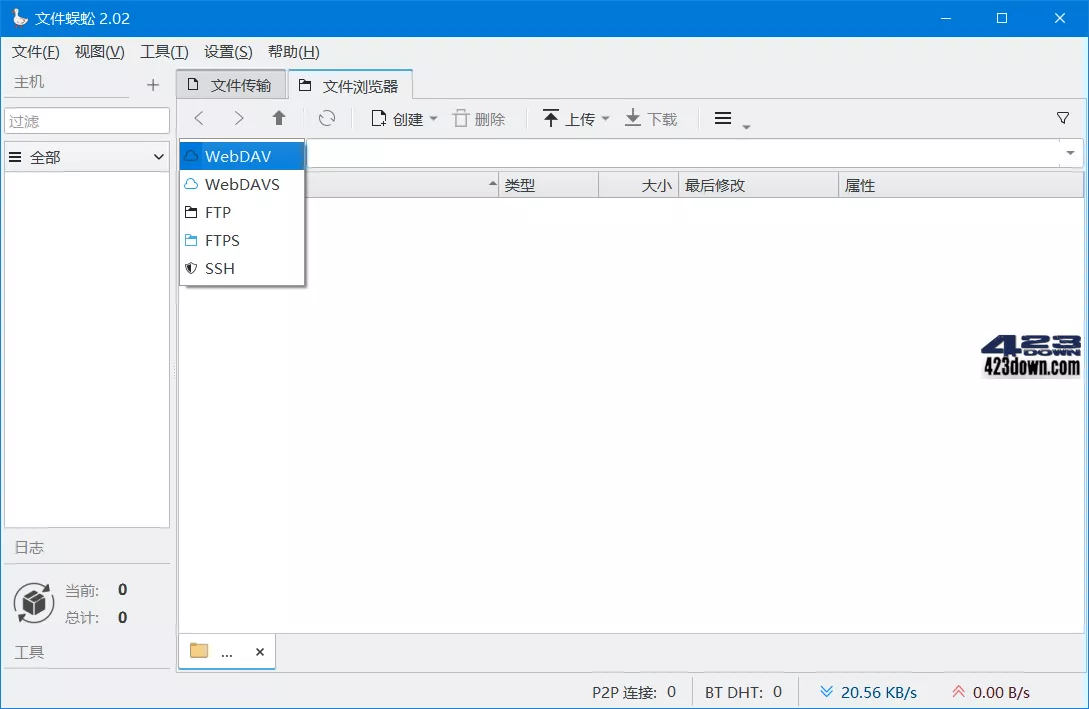
Task: Open the 工具(T) menu
Action: click(163, 51)
